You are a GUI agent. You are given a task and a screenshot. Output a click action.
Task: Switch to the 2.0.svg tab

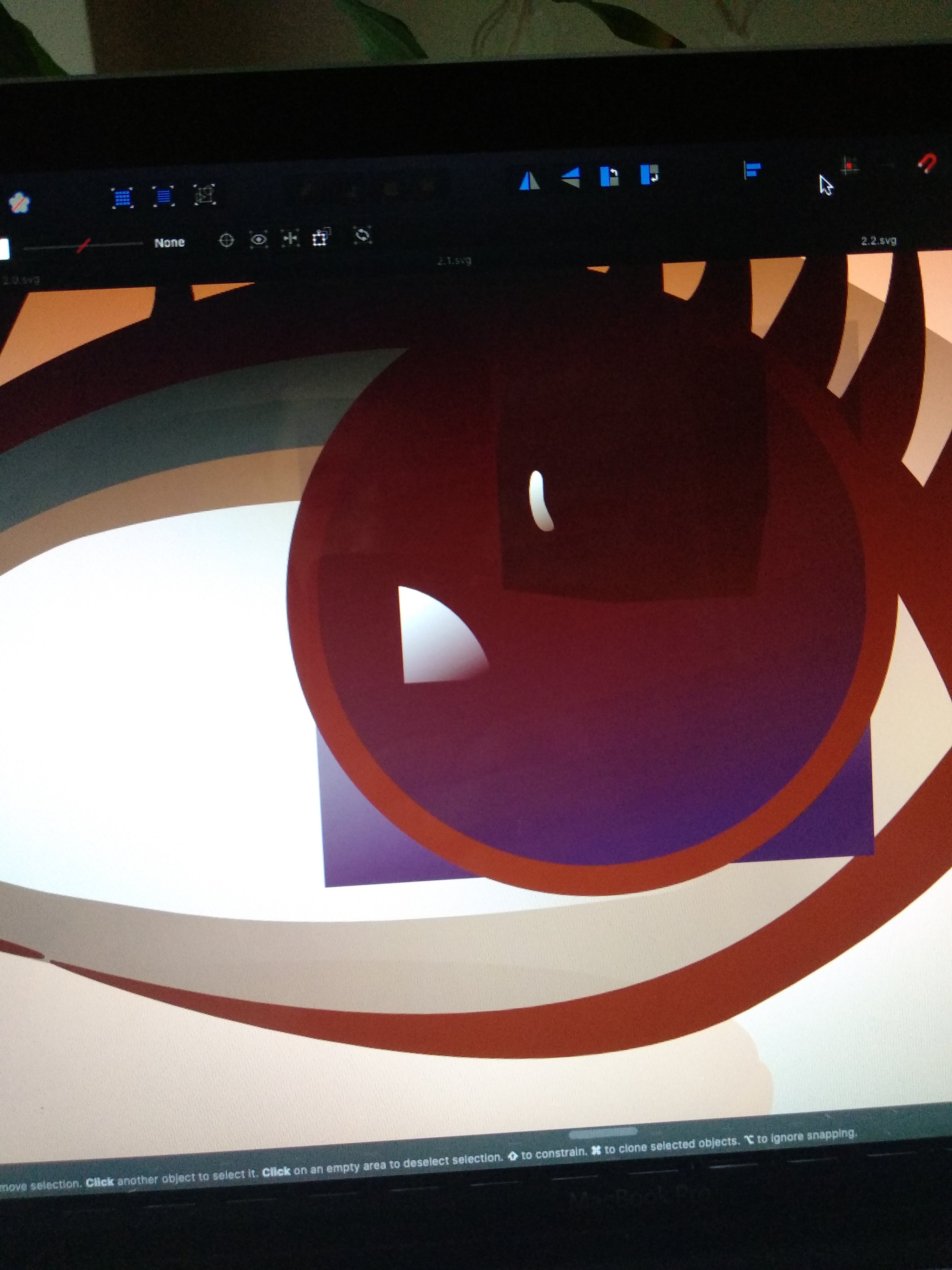tap(21, 280)
